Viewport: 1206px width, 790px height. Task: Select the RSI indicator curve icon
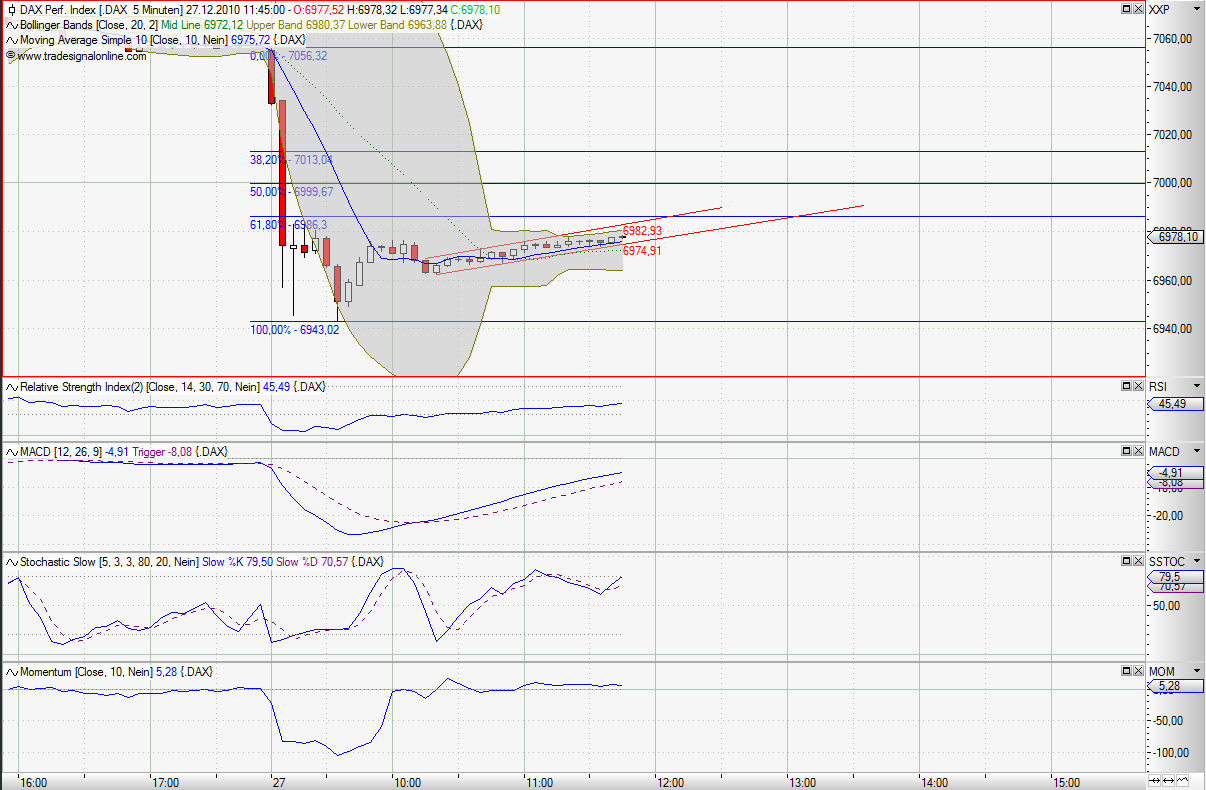click(x=10, y=385)
